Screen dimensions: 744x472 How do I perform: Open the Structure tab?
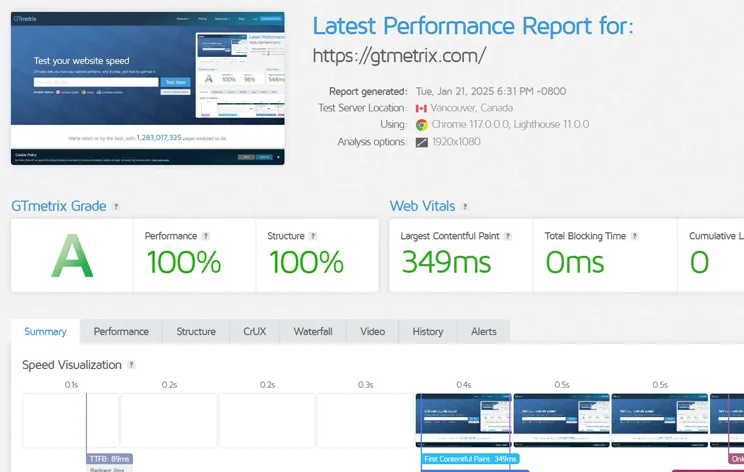(x=196, y=332)
